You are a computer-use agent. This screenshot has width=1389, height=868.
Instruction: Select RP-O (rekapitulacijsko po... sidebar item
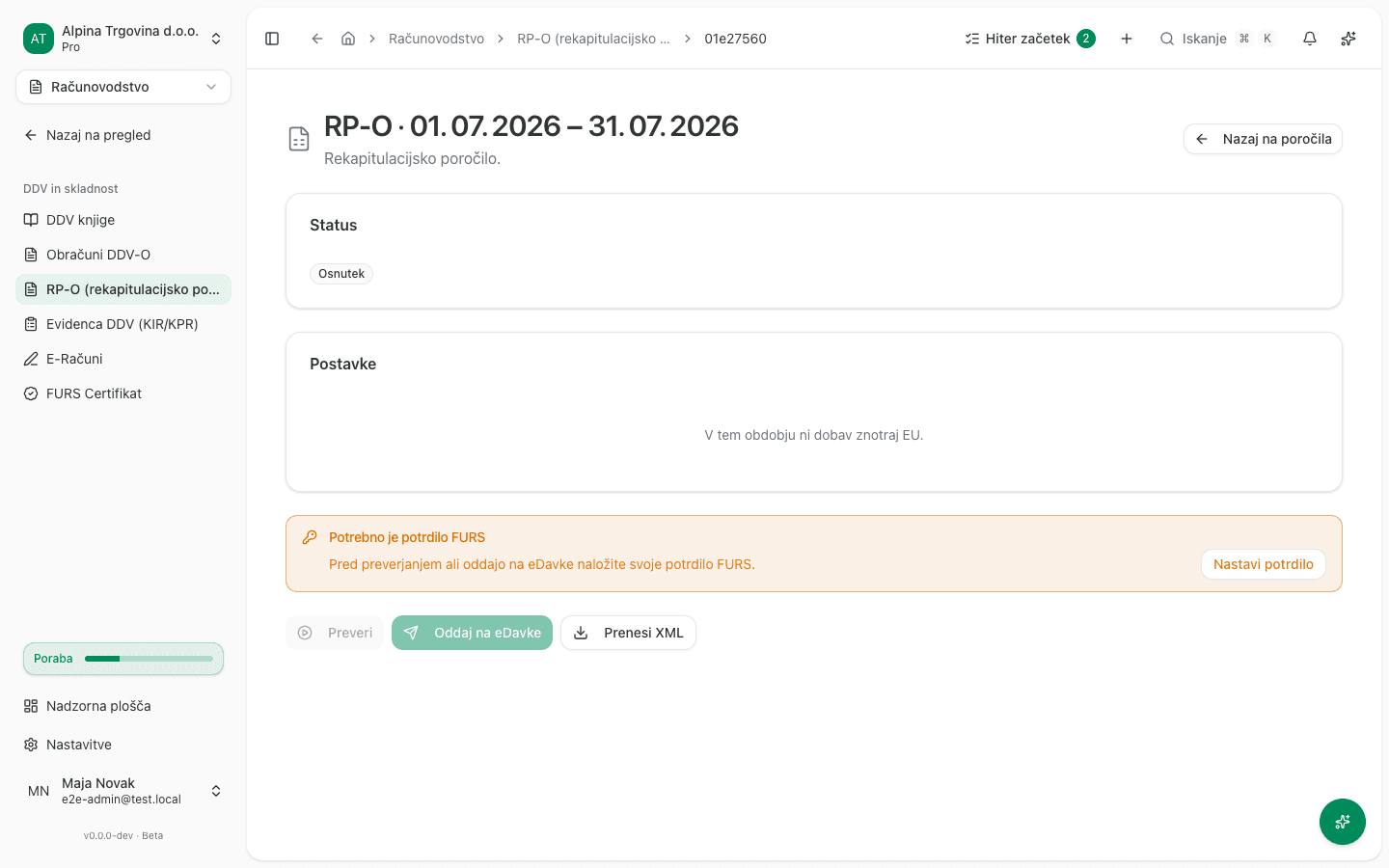[x=123, y=289]
